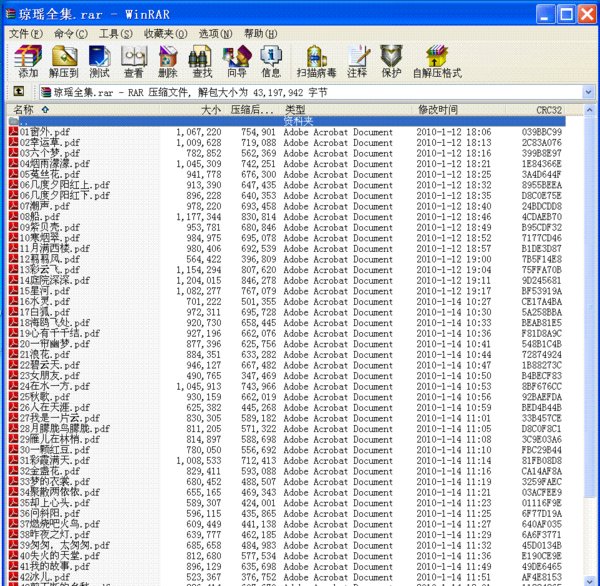Viewport: 600px width, 586px height.
Task: Click PDF icon of 21浪花.pdf
Action: 13,354
